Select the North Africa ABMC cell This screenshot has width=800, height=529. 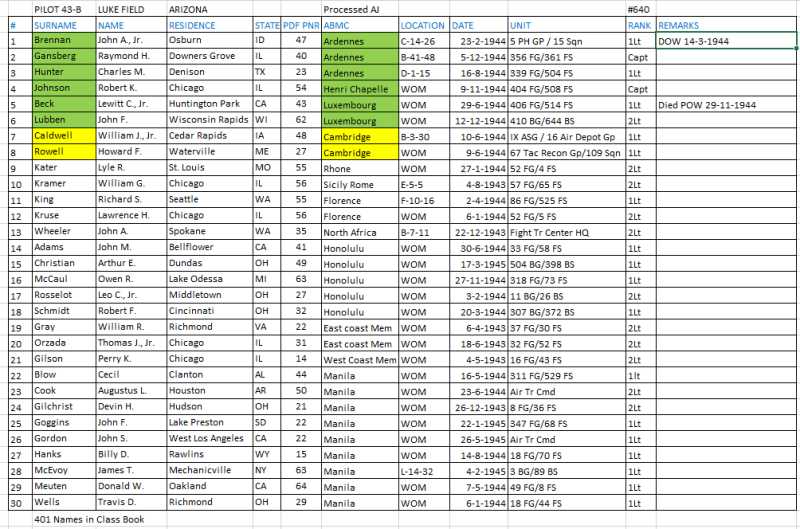point(360,232)
